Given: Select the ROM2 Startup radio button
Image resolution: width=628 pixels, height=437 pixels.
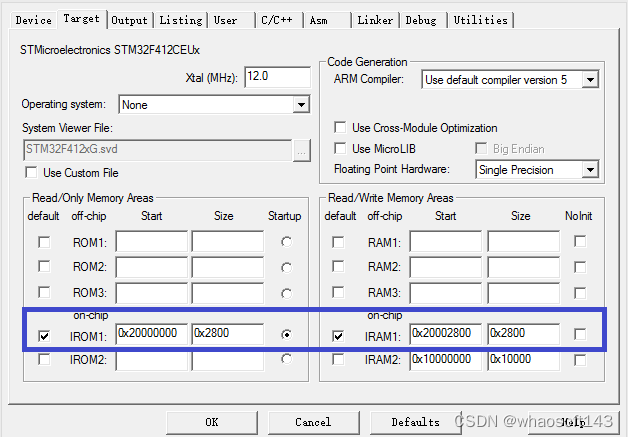Looking at the screenshot, I should (286, 268).
